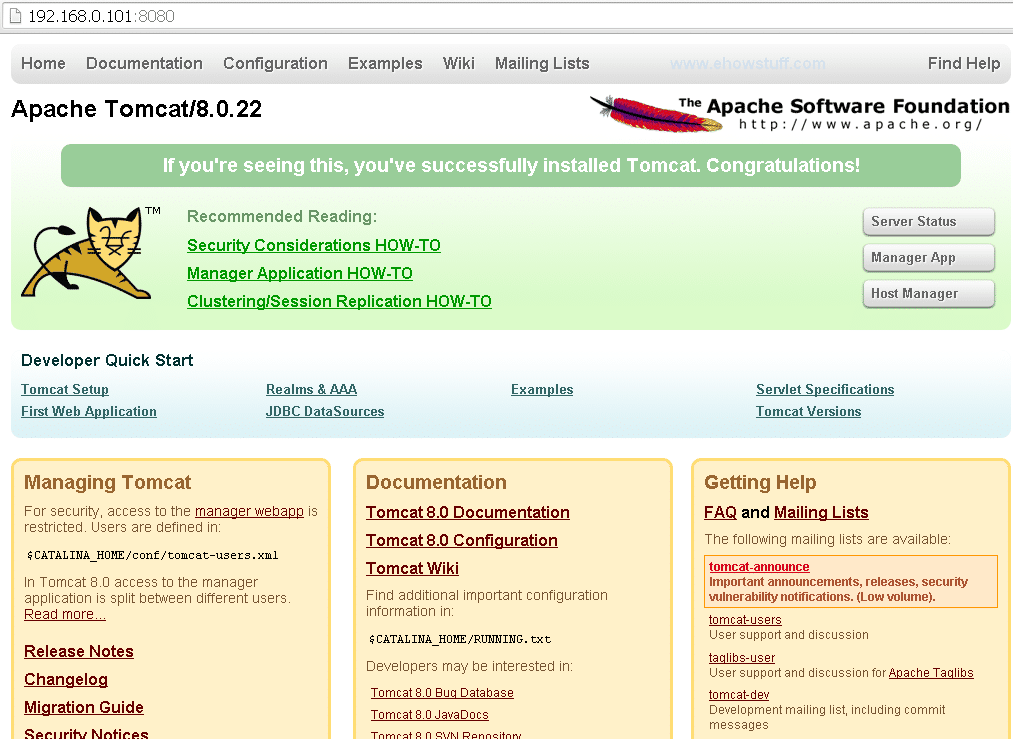The height and width of the screenshot is (739, 1013).
Task: Open the Release Notes link
Action: coord(78,651)
